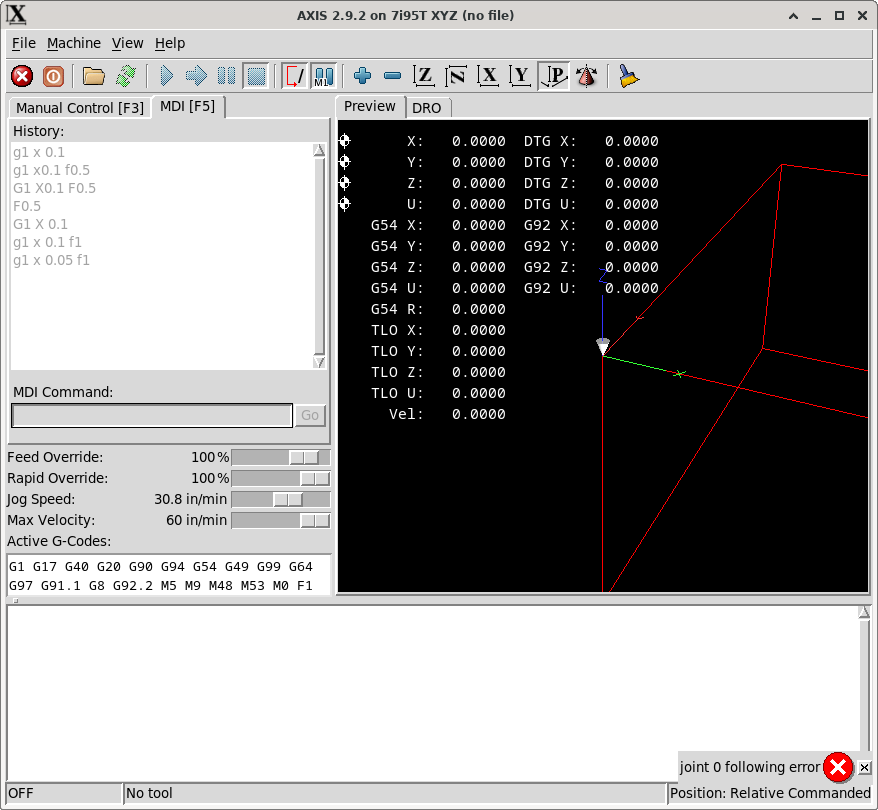
Task: Select history entry 'g1 x 0.05 f1'
Action: 51,260
